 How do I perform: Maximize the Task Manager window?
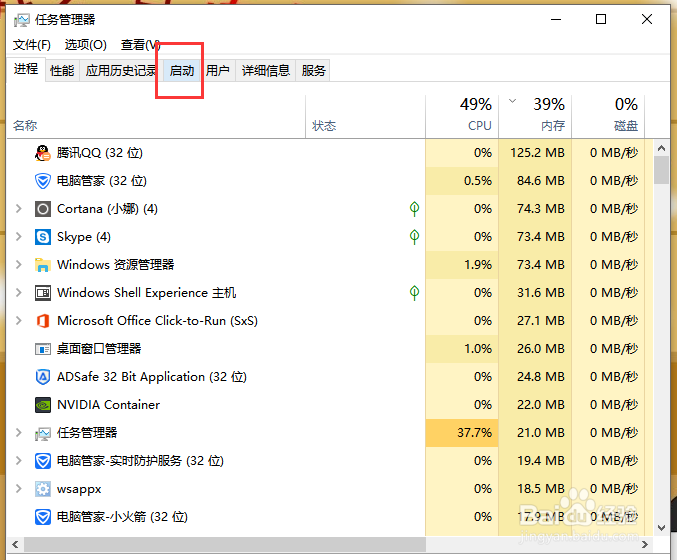click(x=601, y=19)
